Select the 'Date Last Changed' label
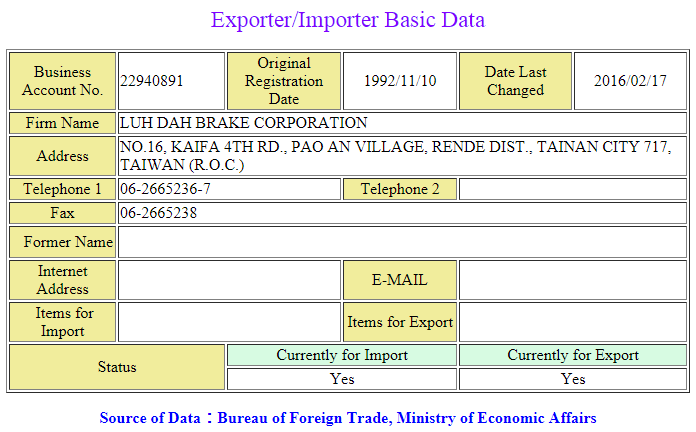This screenshot has width=696, height=432. coord(515,81)
